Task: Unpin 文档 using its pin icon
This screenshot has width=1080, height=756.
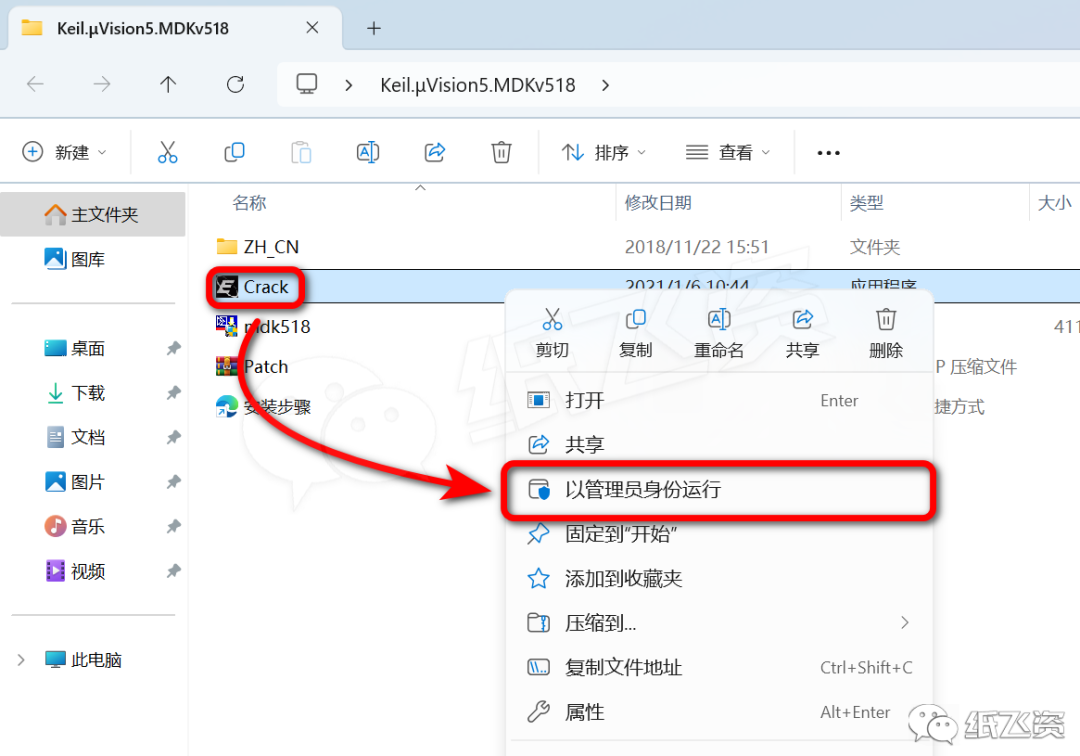Action: tap(173, 437)
